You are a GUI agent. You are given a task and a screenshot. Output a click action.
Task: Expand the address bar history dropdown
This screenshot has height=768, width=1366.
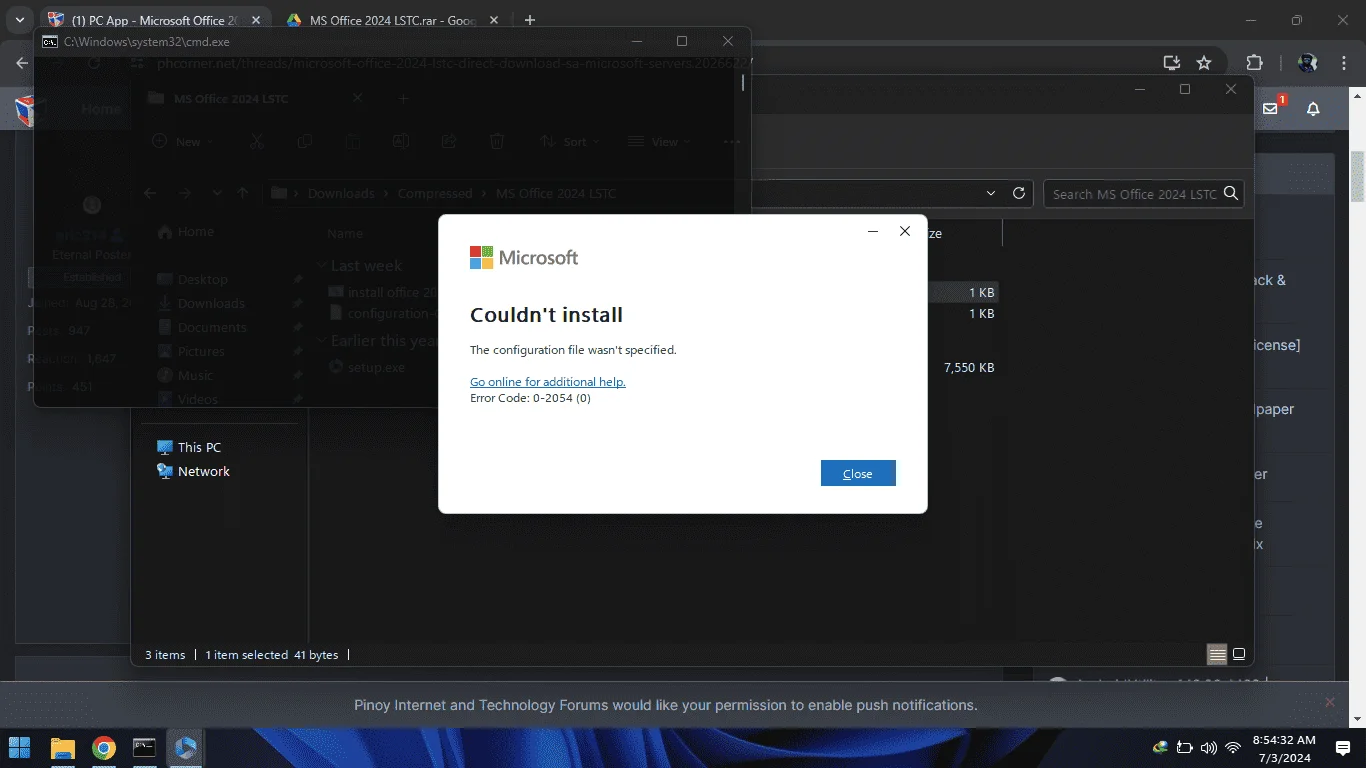point(991,193)
